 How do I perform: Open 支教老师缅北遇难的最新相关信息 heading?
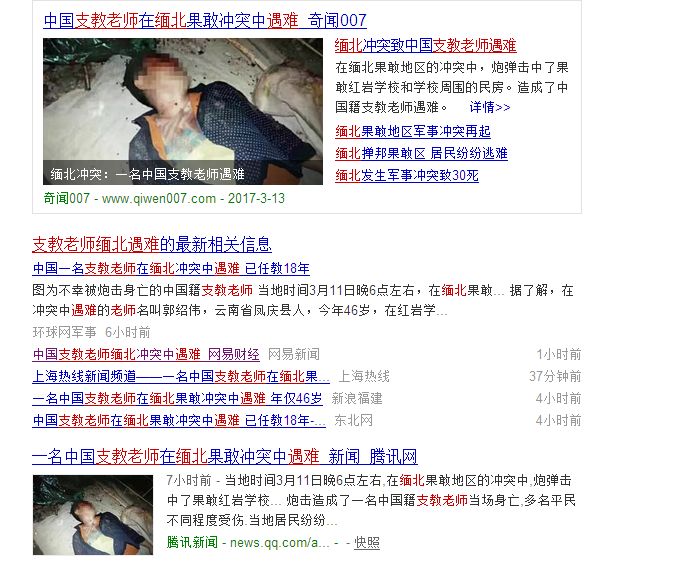click(152, 244)
